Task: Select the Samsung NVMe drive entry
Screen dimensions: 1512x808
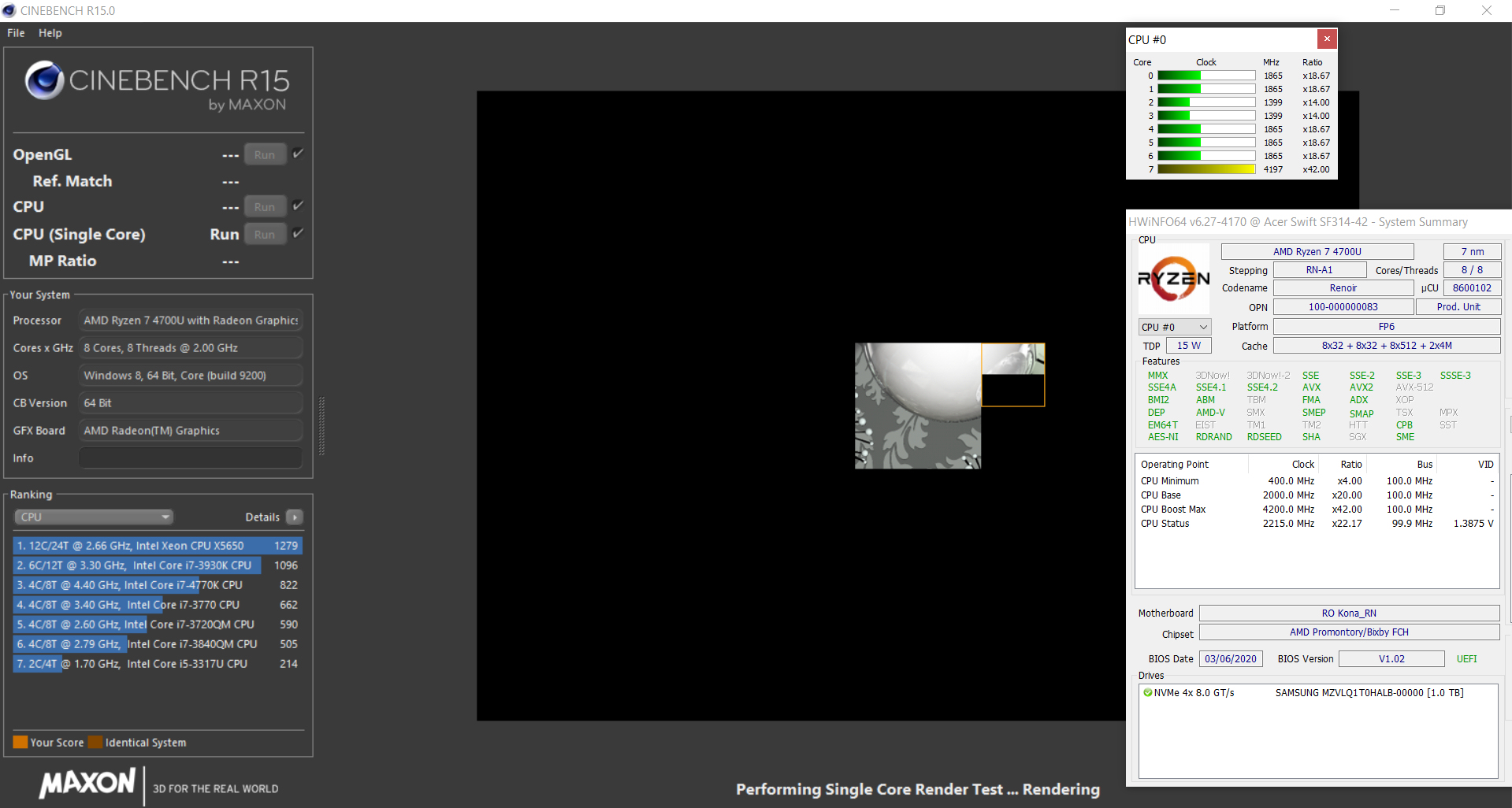Action: tap(1317, 693)
